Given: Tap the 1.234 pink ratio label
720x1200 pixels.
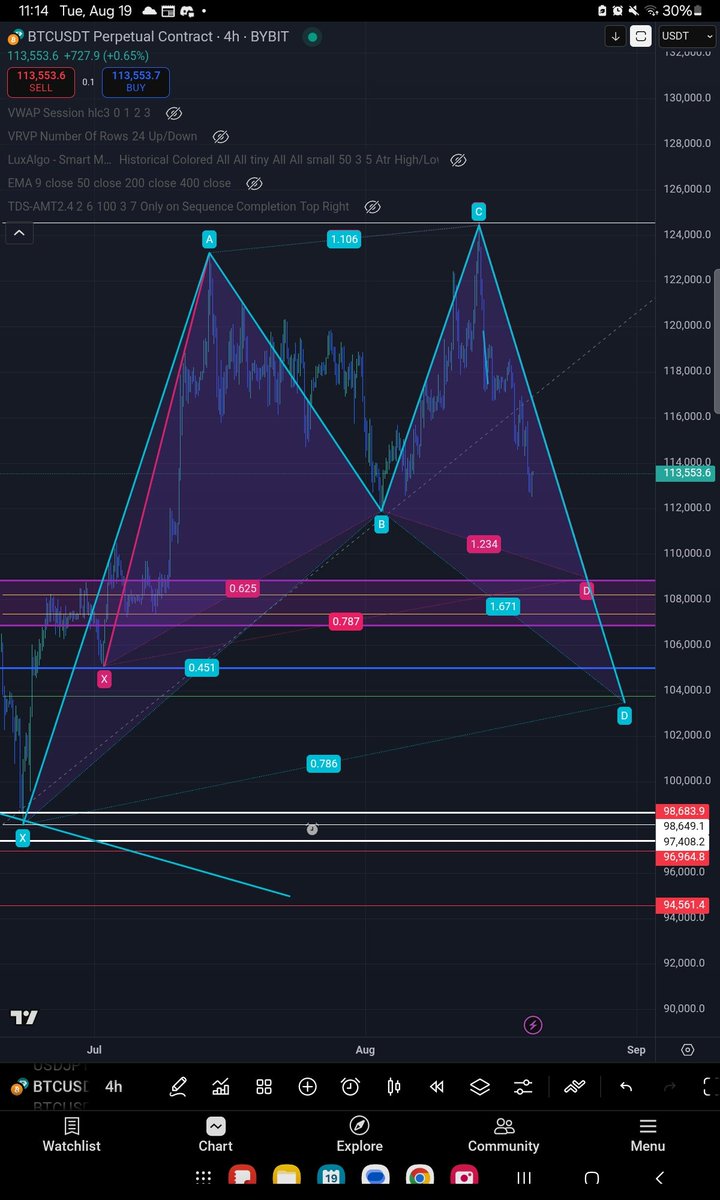Looking at the screenshot, I should click(483, 543).
